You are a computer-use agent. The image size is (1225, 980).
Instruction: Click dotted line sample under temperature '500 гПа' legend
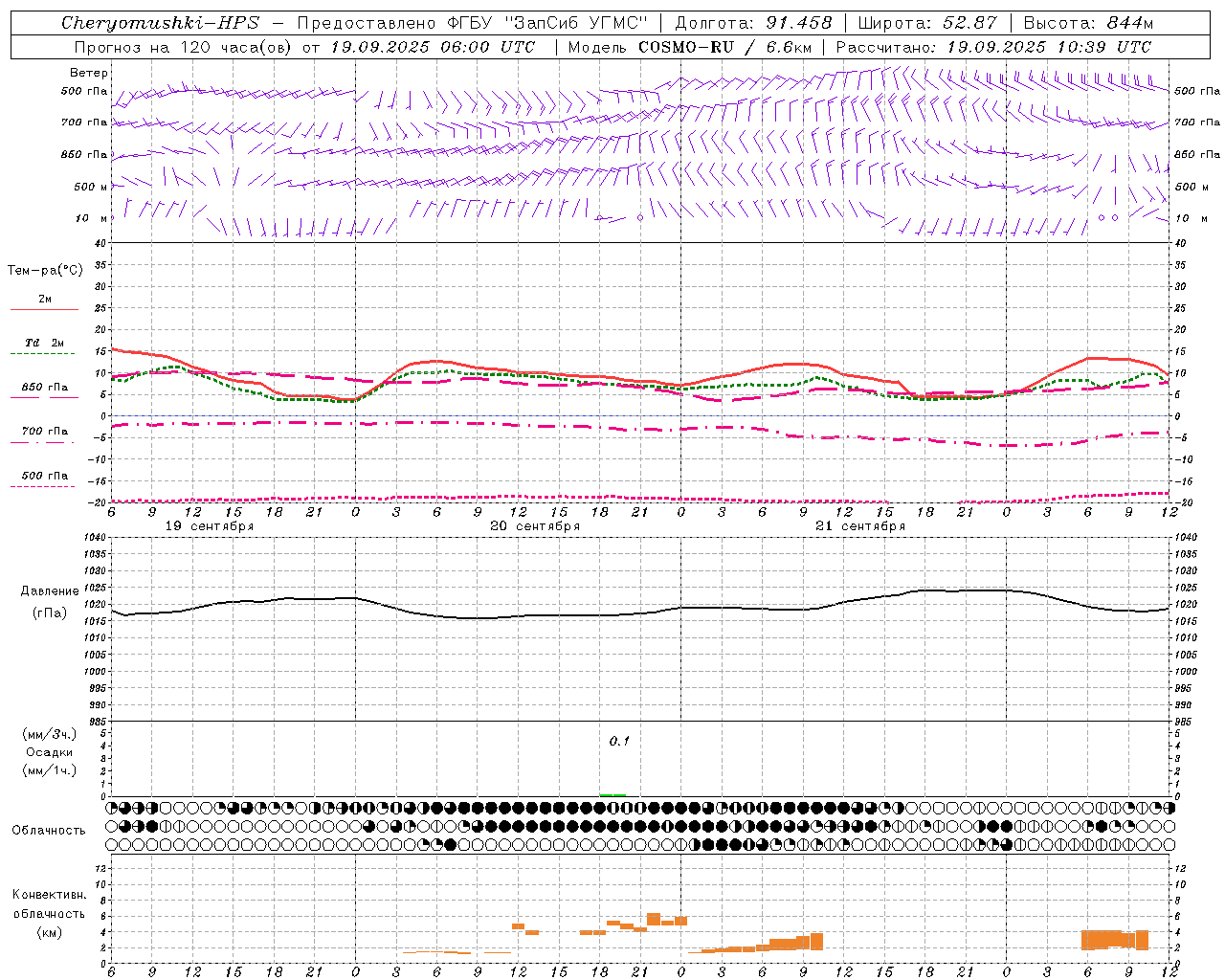42,486
